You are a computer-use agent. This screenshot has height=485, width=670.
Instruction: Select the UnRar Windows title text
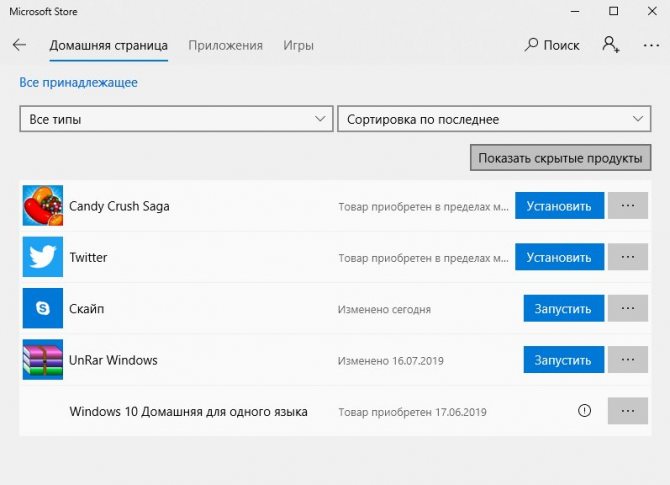tap(113, 360)
